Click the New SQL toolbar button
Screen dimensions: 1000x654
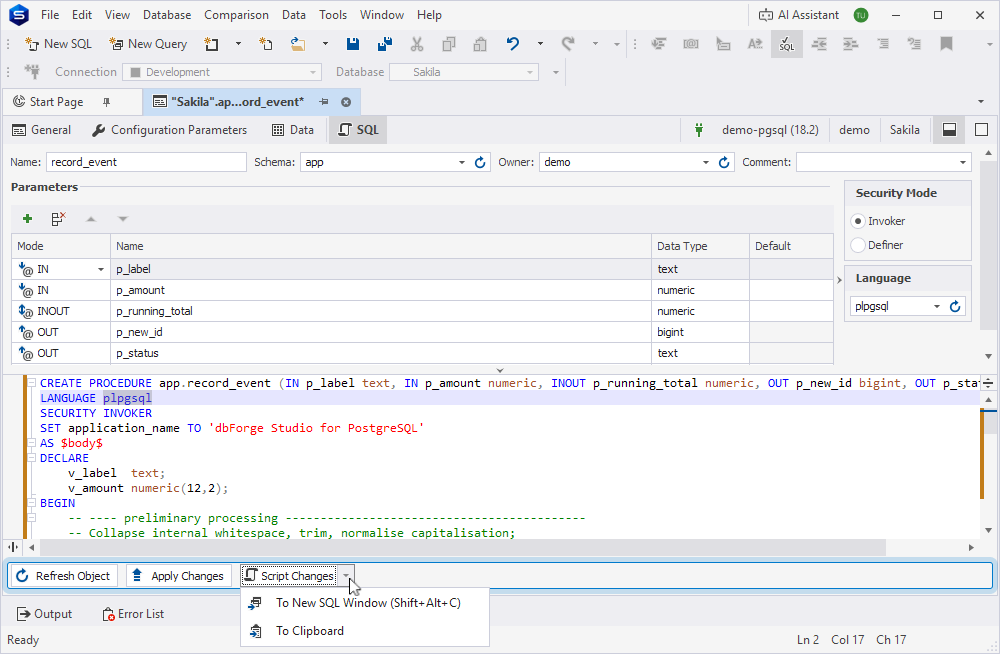58,44
